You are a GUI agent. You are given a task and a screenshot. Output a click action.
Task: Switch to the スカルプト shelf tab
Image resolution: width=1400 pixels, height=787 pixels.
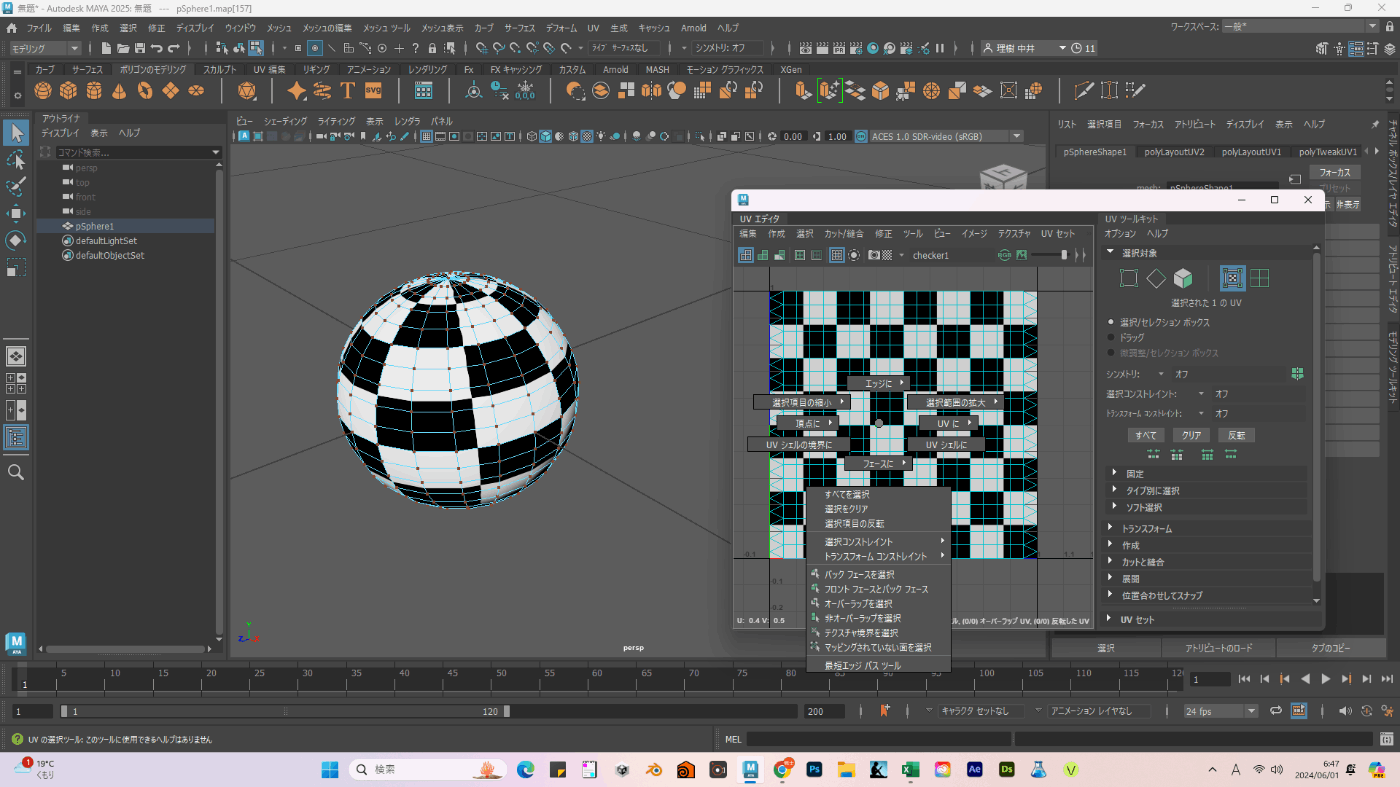pyautogui.click(x=220, y=70)
